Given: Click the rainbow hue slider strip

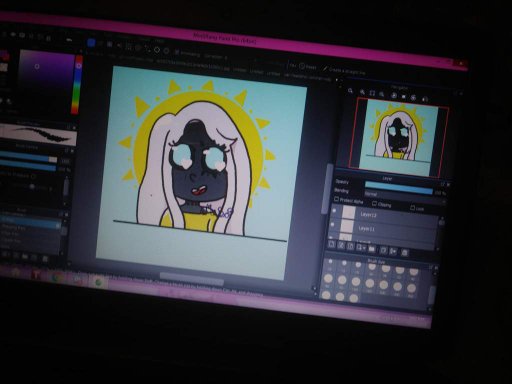Looking at the screenshot, I should (76, 85).
